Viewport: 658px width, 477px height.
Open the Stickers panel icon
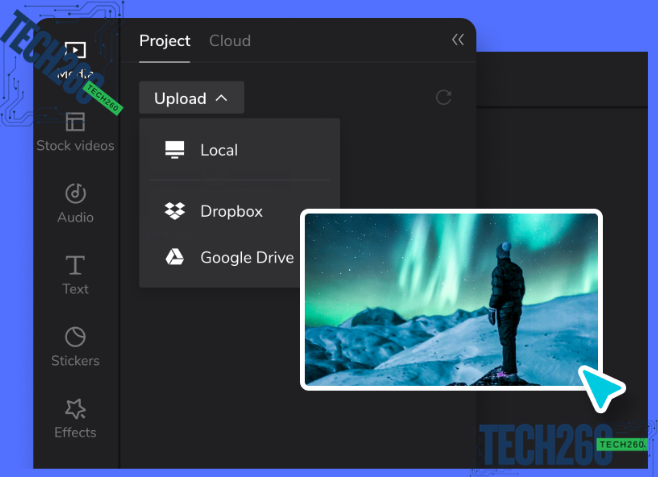(x=75, y=338)
